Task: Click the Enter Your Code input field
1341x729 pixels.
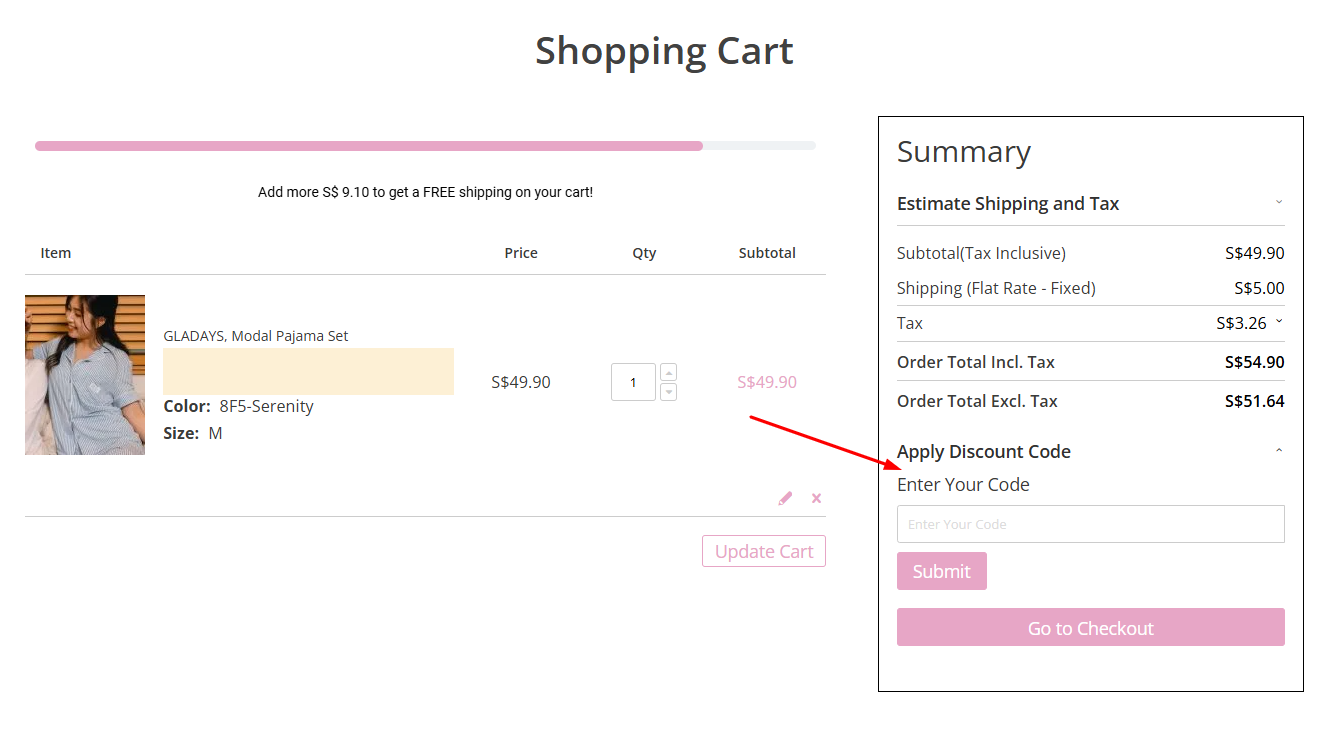Action: [x=1090, y=523]
